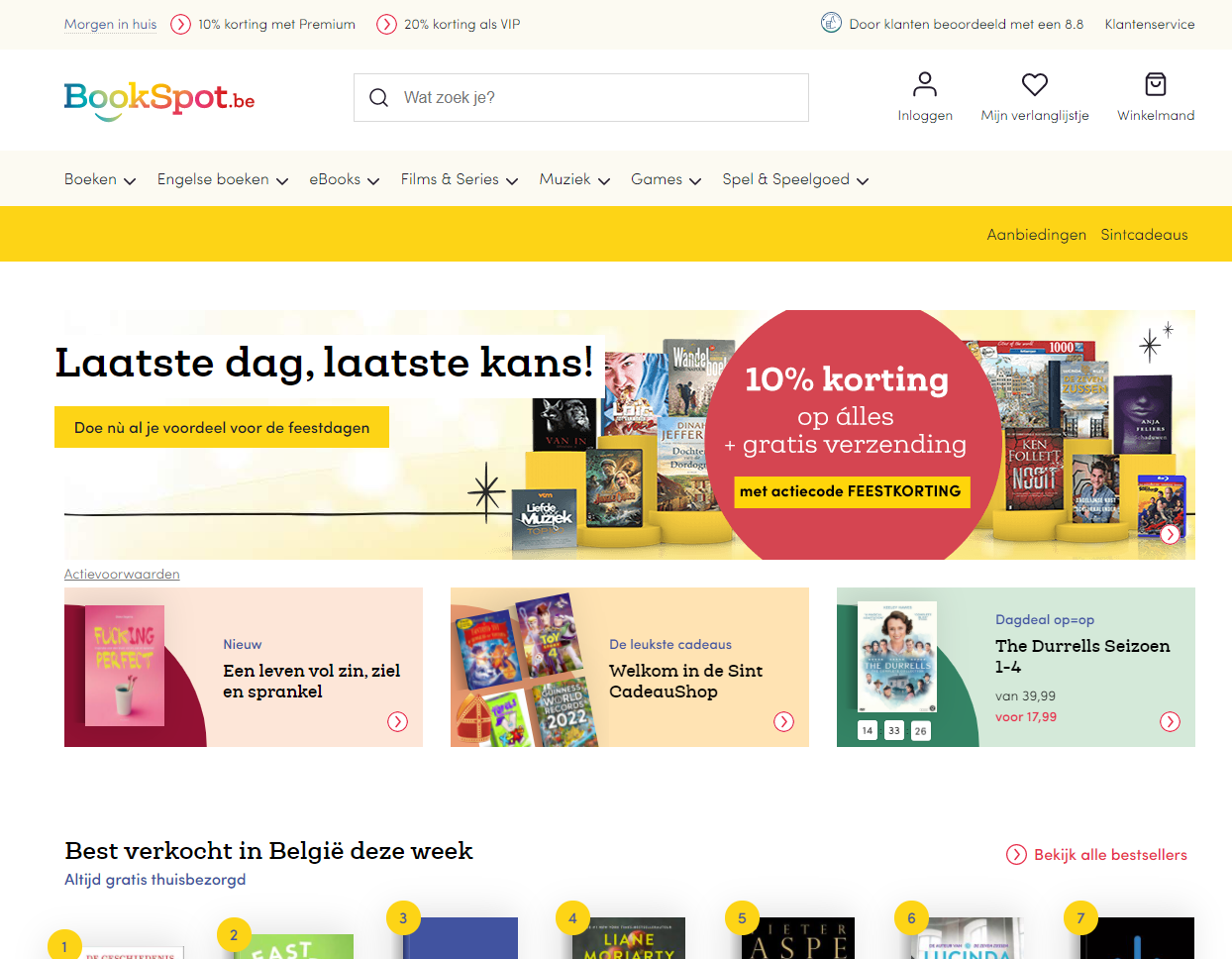This screenshot has height=959, width=1232.
Task: Click the hero banner's circled arrow
Action: coord(1171,534)
